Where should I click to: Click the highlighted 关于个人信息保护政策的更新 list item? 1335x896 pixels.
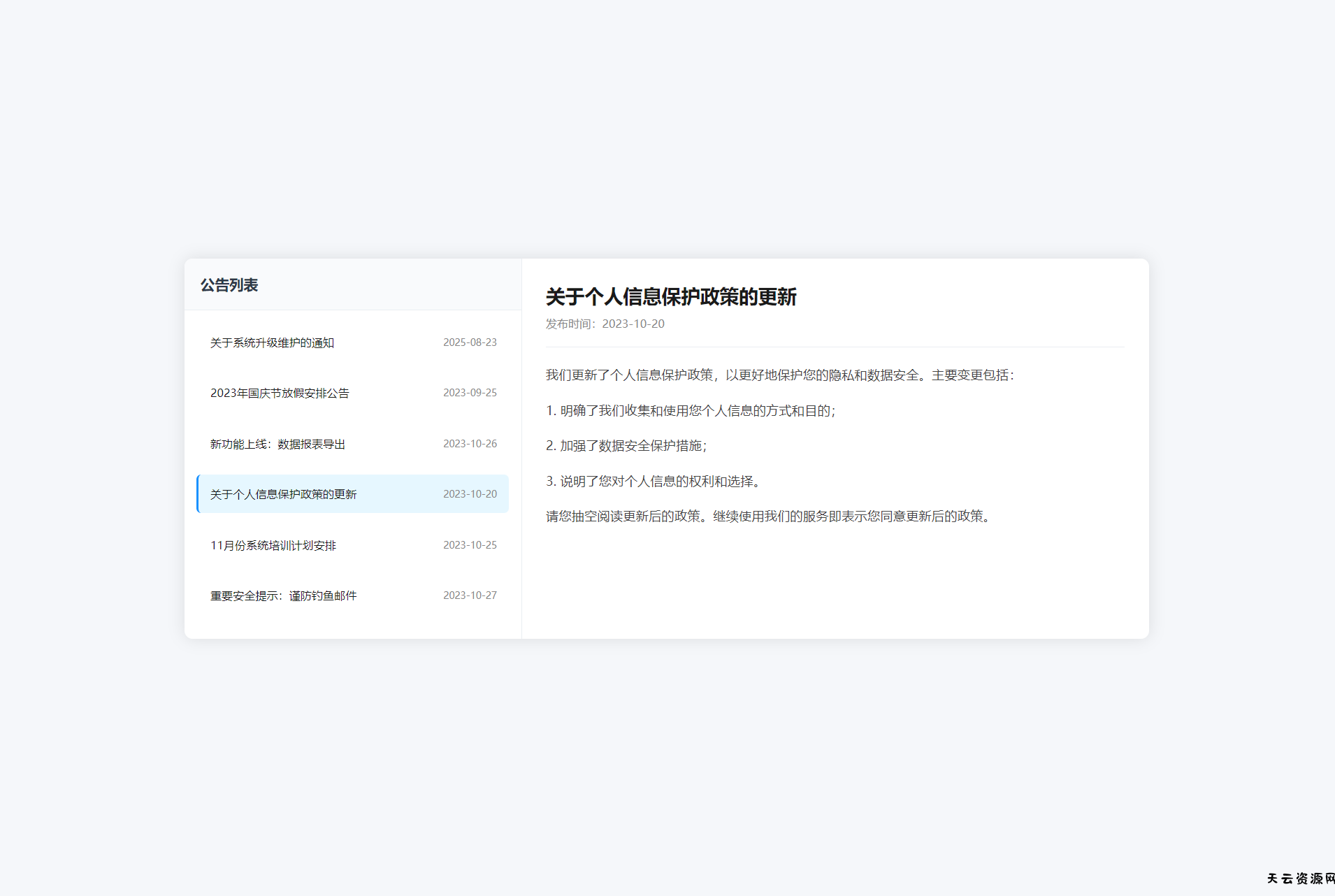coord(283,494)
